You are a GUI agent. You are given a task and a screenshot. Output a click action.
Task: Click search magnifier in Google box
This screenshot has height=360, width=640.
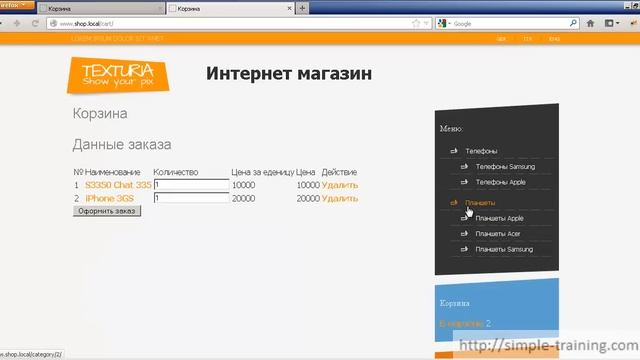click(573, 23)
